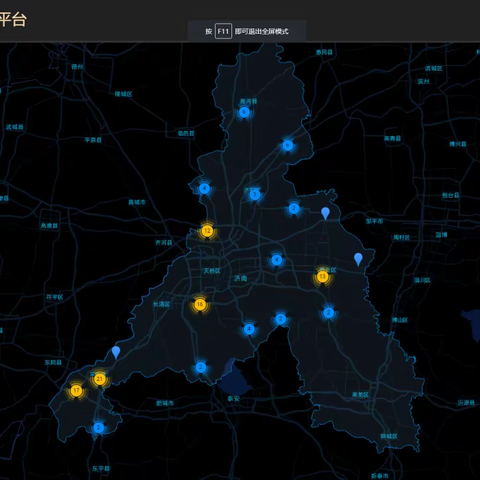Click the 肥城市 label
Viewport: 480px width, 480px height.
point(165,403)
